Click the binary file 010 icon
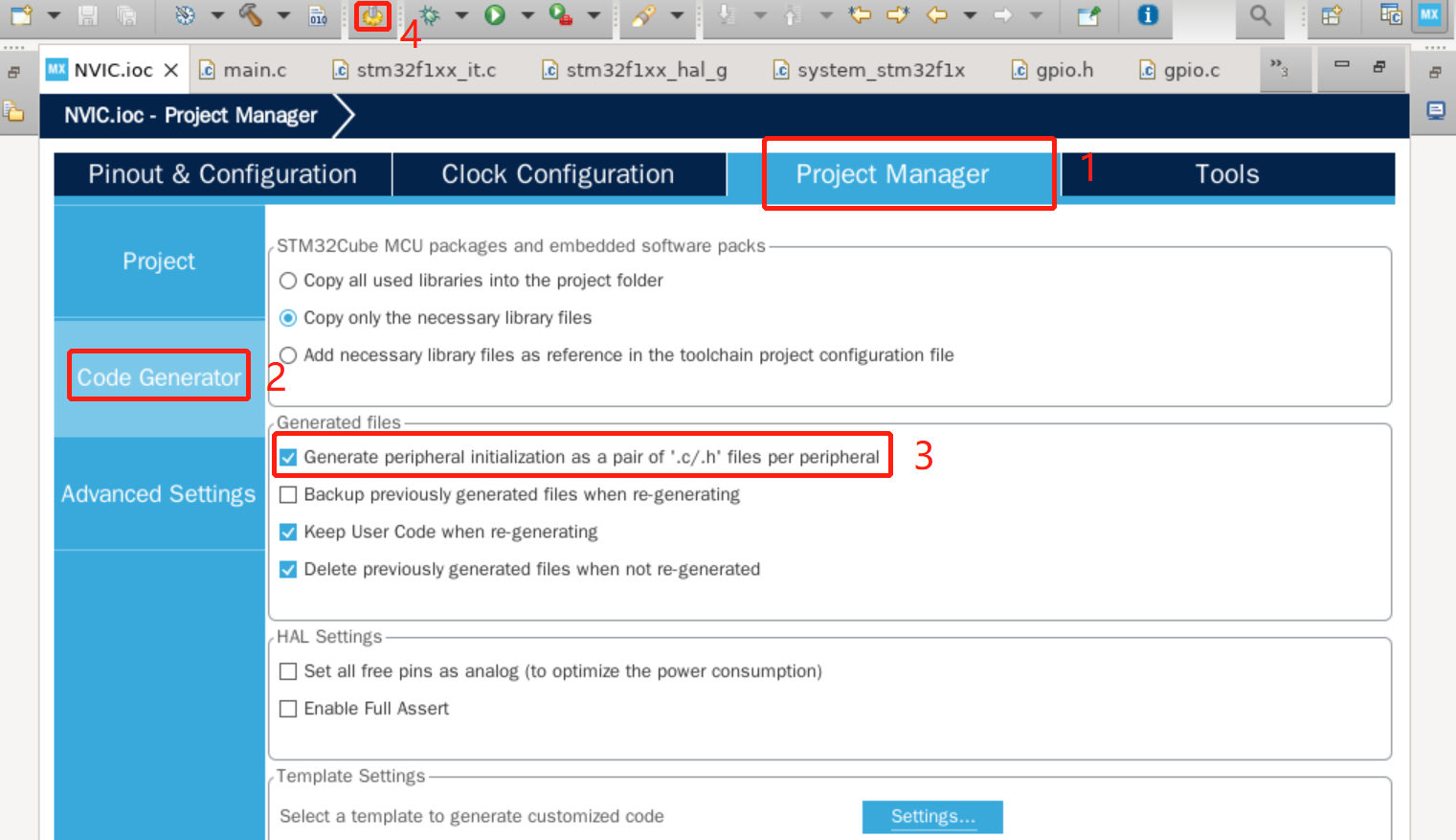Image resolution: width=1456 pixels, height=840 pixels. [319, 15]
